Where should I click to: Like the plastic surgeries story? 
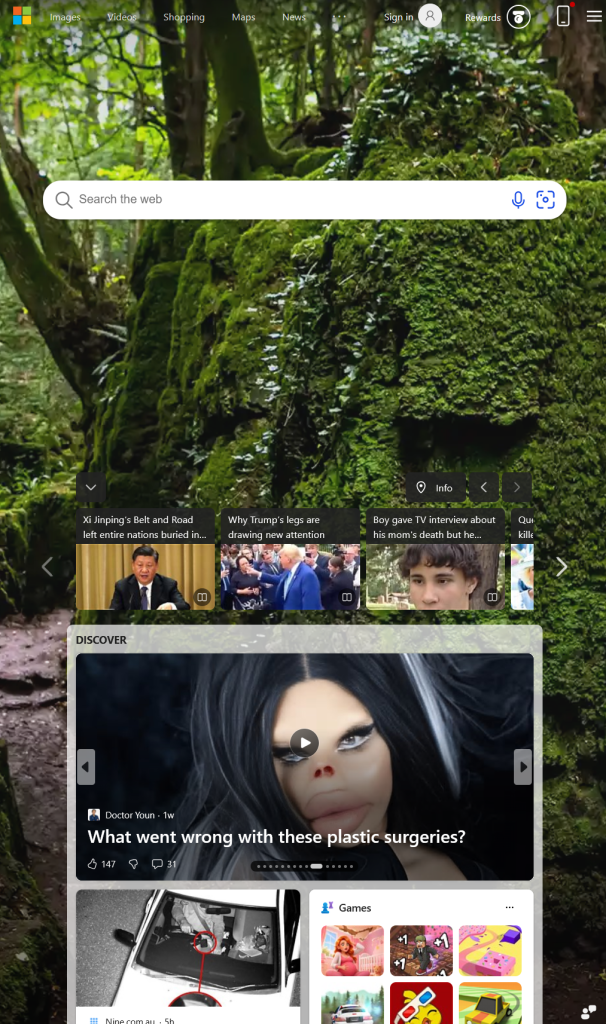(101, 864)
